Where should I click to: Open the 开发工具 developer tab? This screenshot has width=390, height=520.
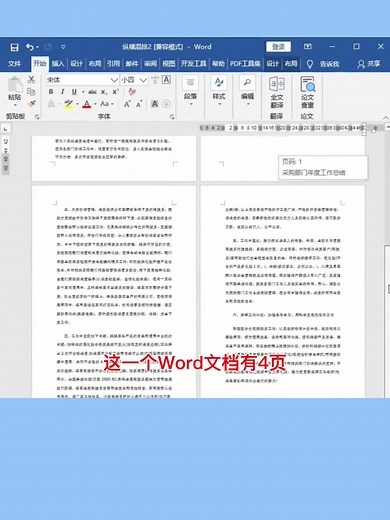(x=193, y=64)
